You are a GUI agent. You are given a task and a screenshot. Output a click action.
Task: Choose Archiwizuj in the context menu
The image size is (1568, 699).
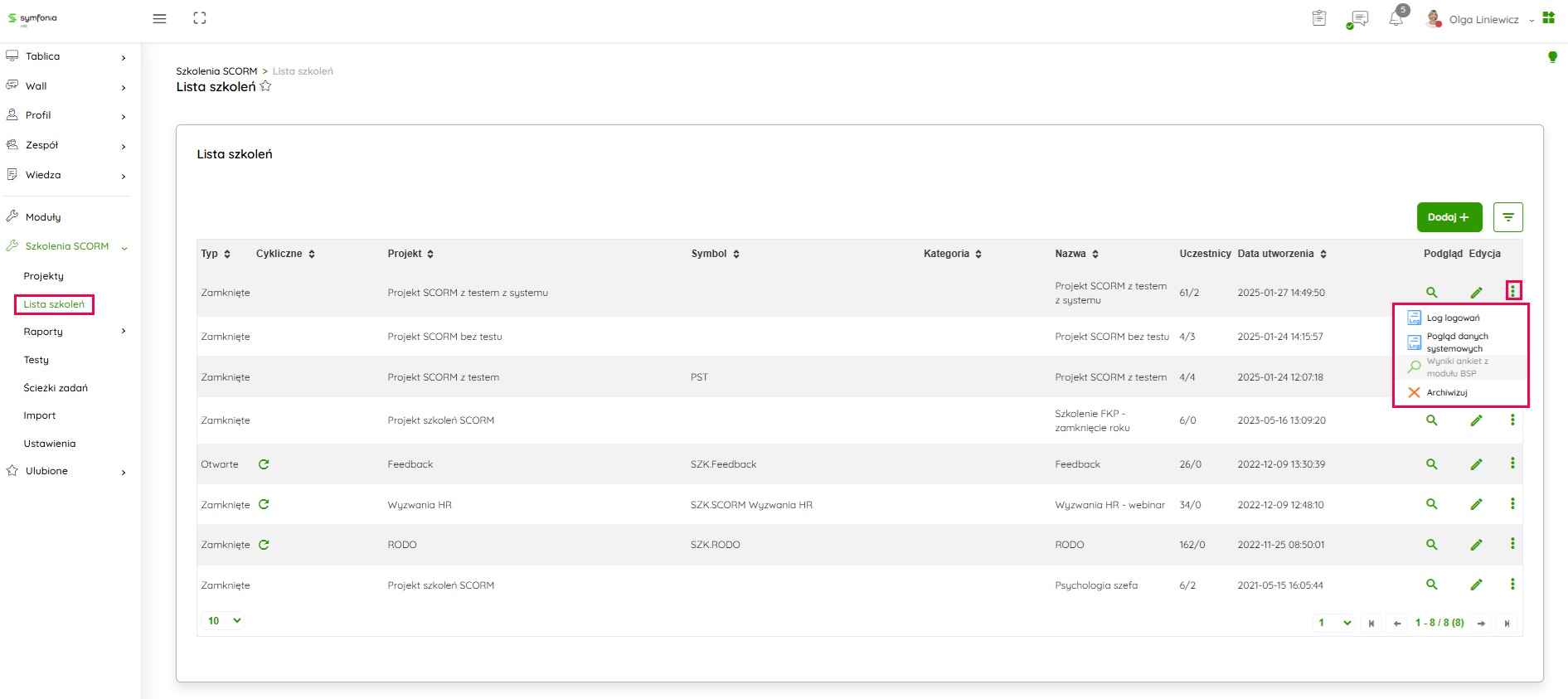[1446, 393]
